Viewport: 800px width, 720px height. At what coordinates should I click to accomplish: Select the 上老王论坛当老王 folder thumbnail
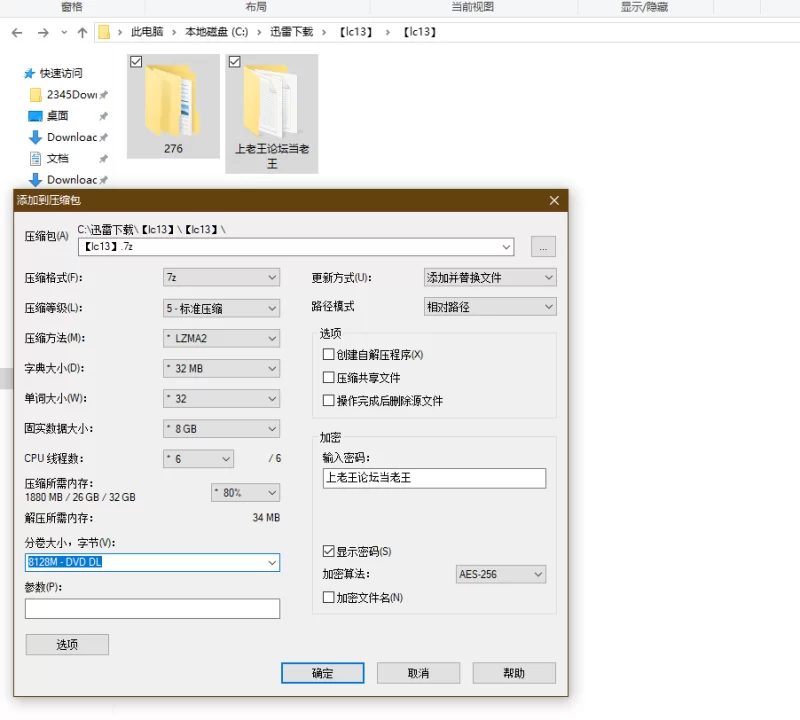[x=272, y=114]
